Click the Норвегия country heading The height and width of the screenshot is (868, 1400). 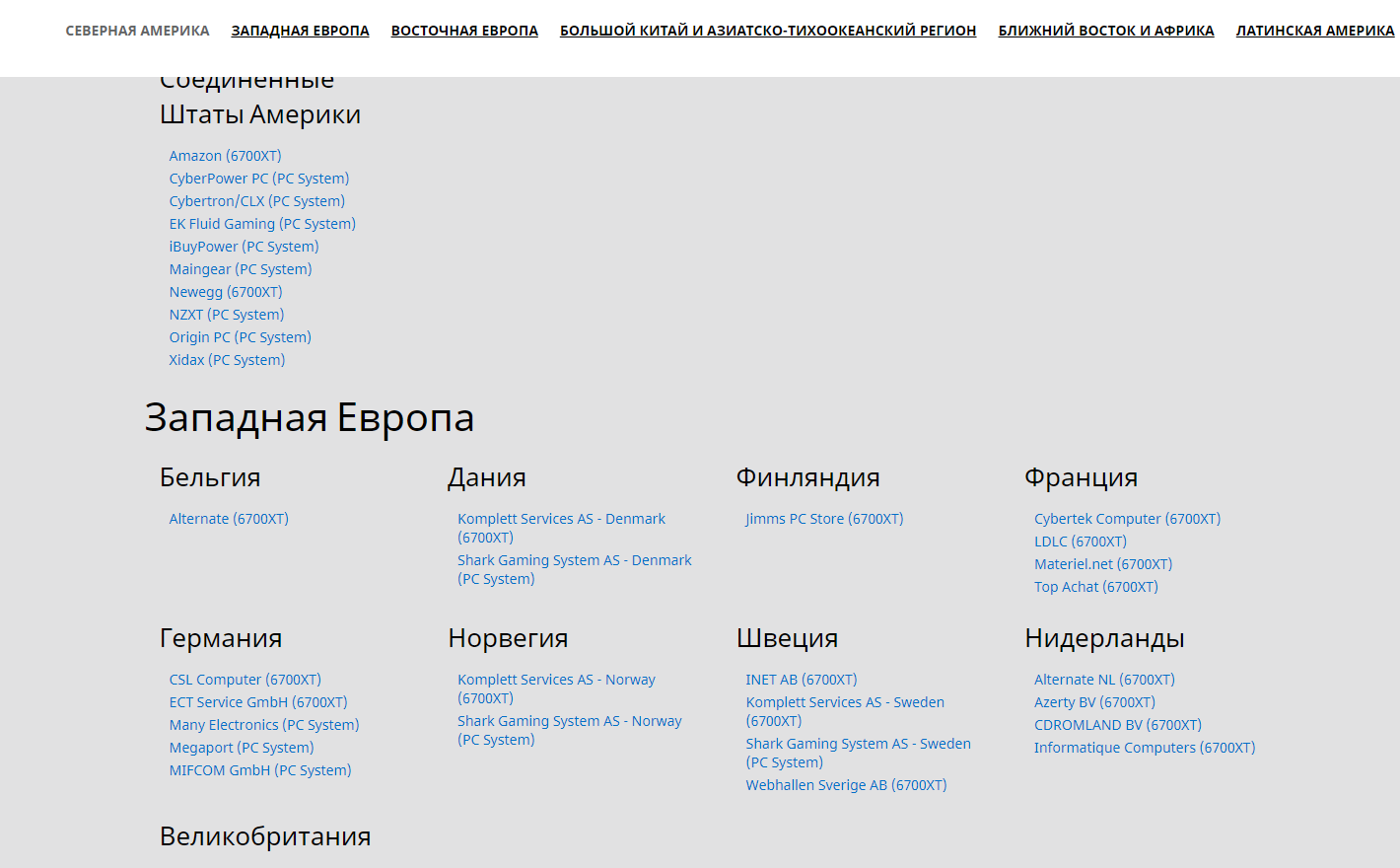coord(508,639)
